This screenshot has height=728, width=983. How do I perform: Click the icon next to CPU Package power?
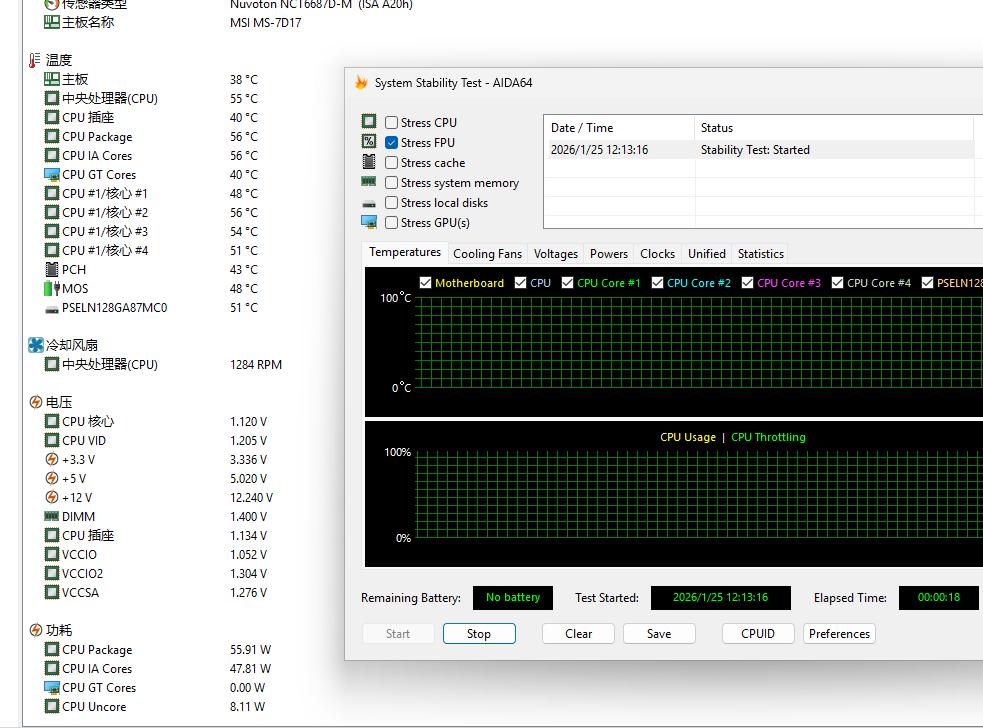(x=52, y=649)
